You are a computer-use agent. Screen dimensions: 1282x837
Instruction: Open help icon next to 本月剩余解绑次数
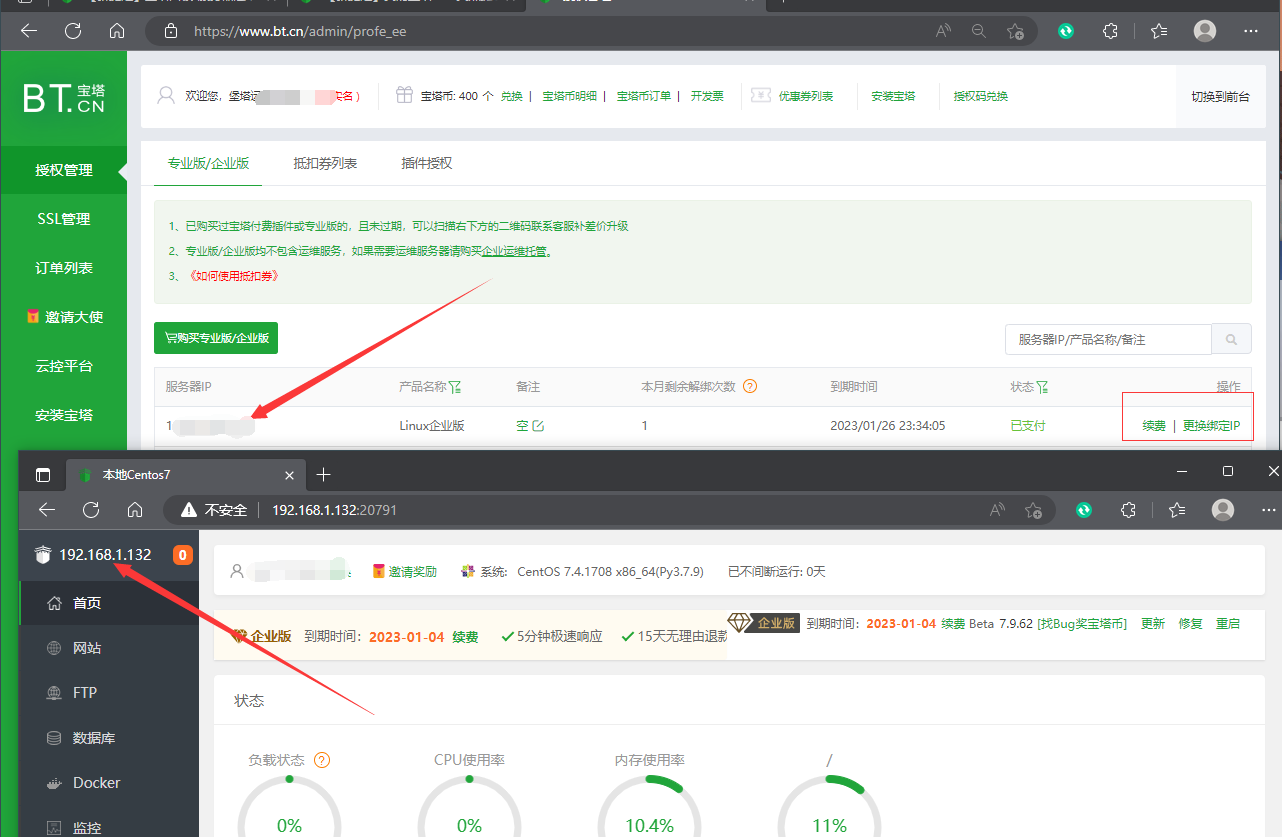[x=750, y=386]
